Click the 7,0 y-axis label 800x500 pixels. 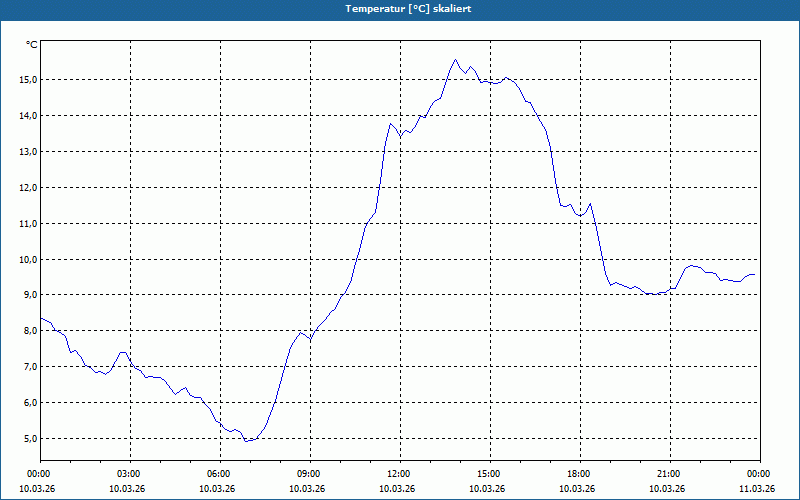pos(30,367)
